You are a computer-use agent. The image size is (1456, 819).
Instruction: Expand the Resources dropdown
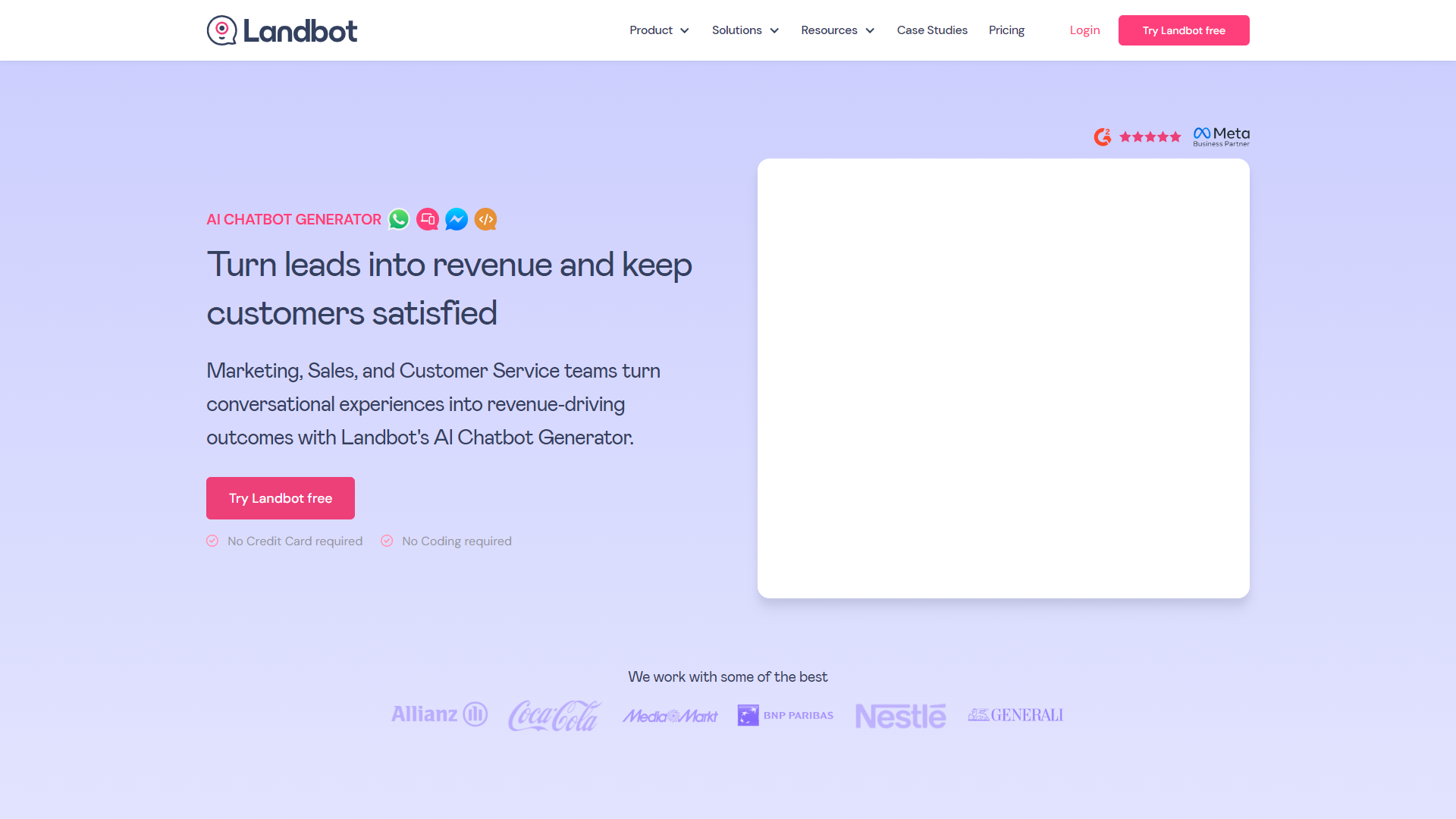tap(837, 30)
